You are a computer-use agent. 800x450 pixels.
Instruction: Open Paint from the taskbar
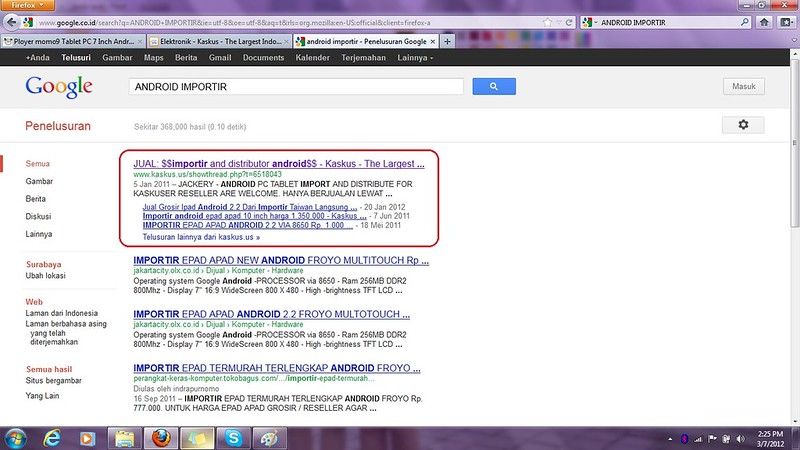point(270,439)
